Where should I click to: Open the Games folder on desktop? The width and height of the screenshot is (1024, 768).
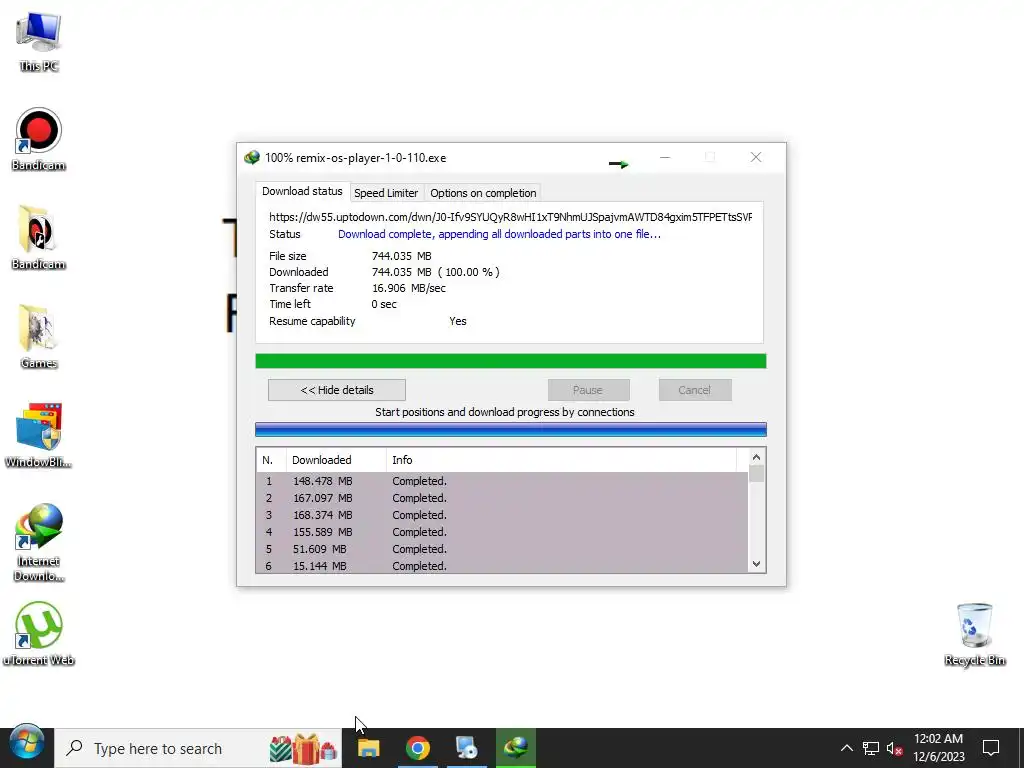click(x=39, y=337)
